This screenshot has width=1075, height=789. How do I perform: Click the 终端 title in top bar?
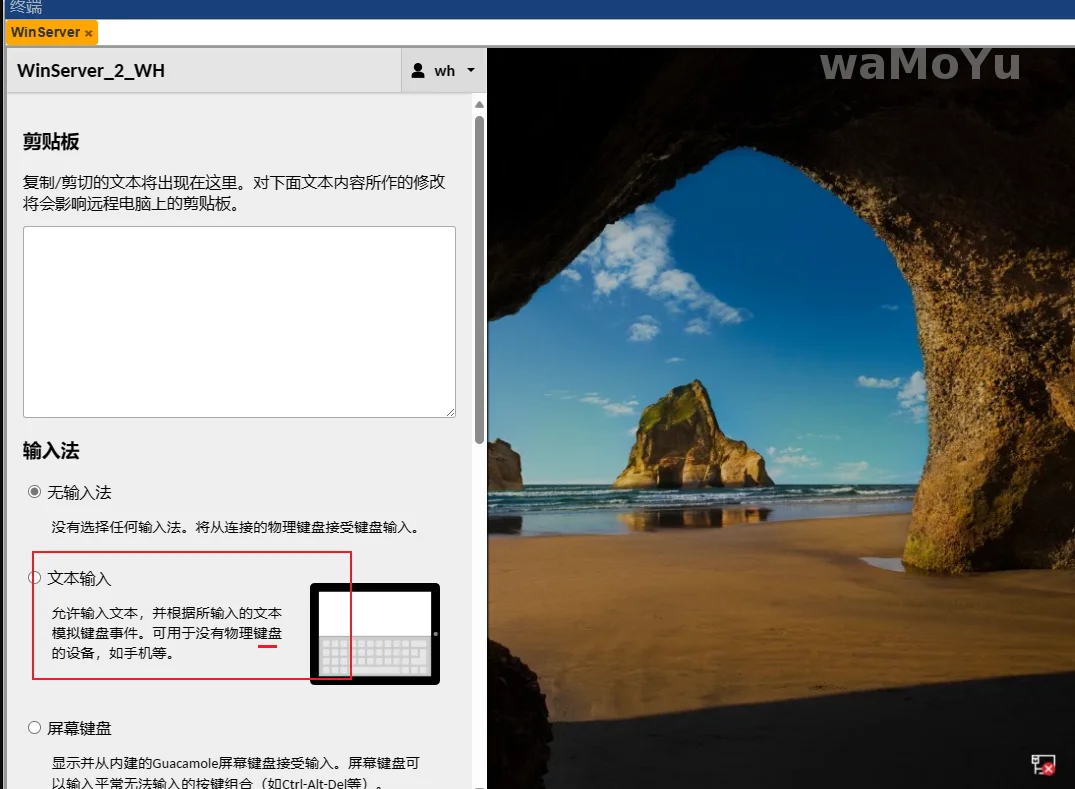(26, 8)
